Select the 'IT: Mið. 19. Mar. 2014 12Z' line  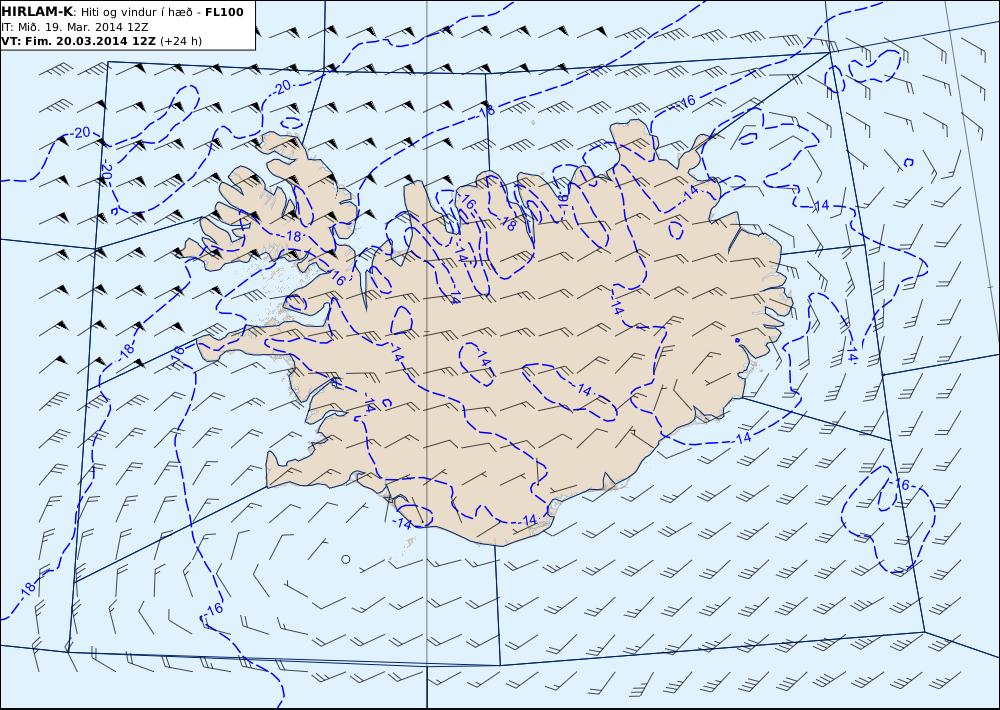[x=75, y=27]
